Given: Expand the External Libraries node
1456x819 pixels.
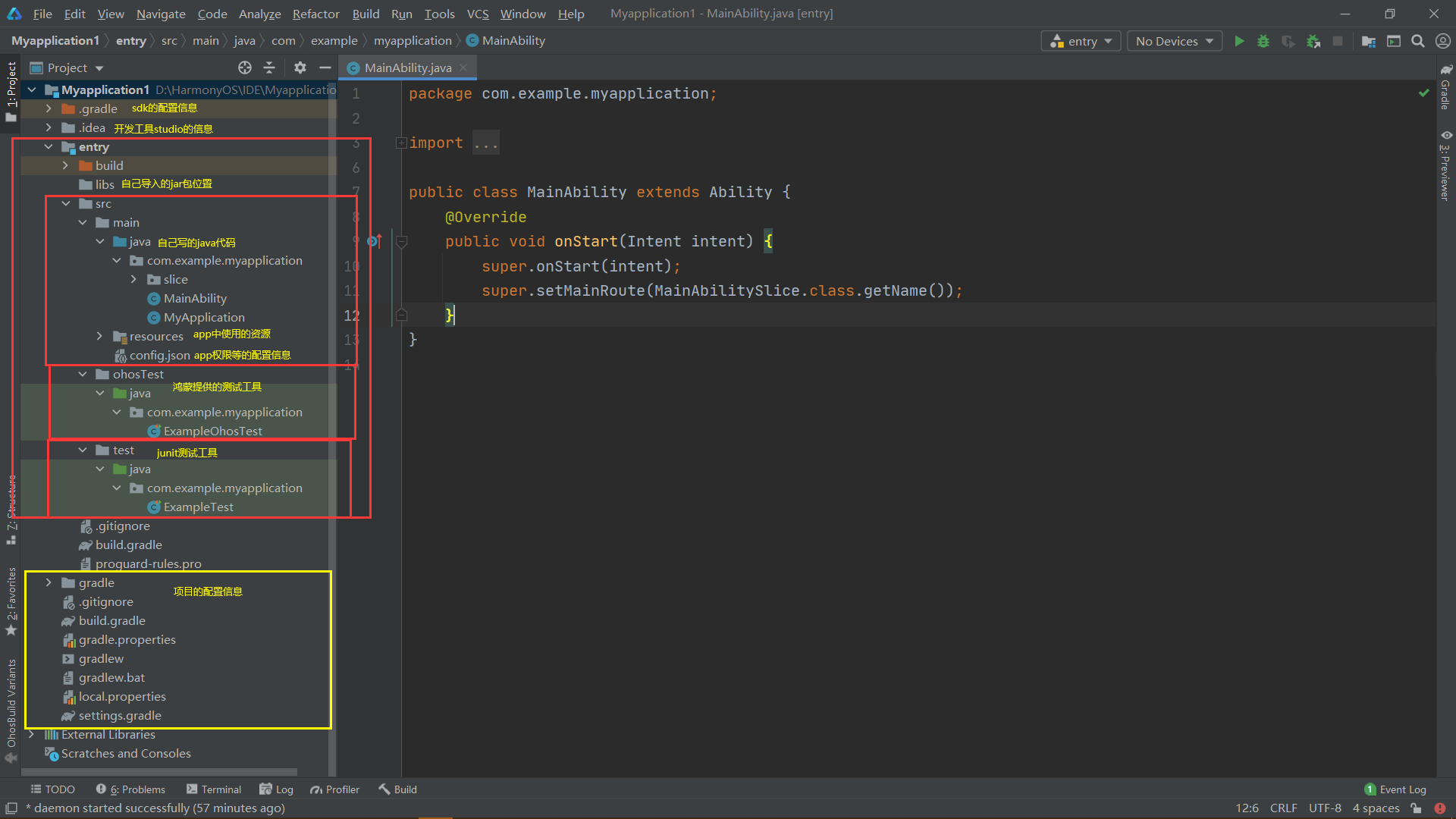Looking at the screenshot, I should point(31,734).
